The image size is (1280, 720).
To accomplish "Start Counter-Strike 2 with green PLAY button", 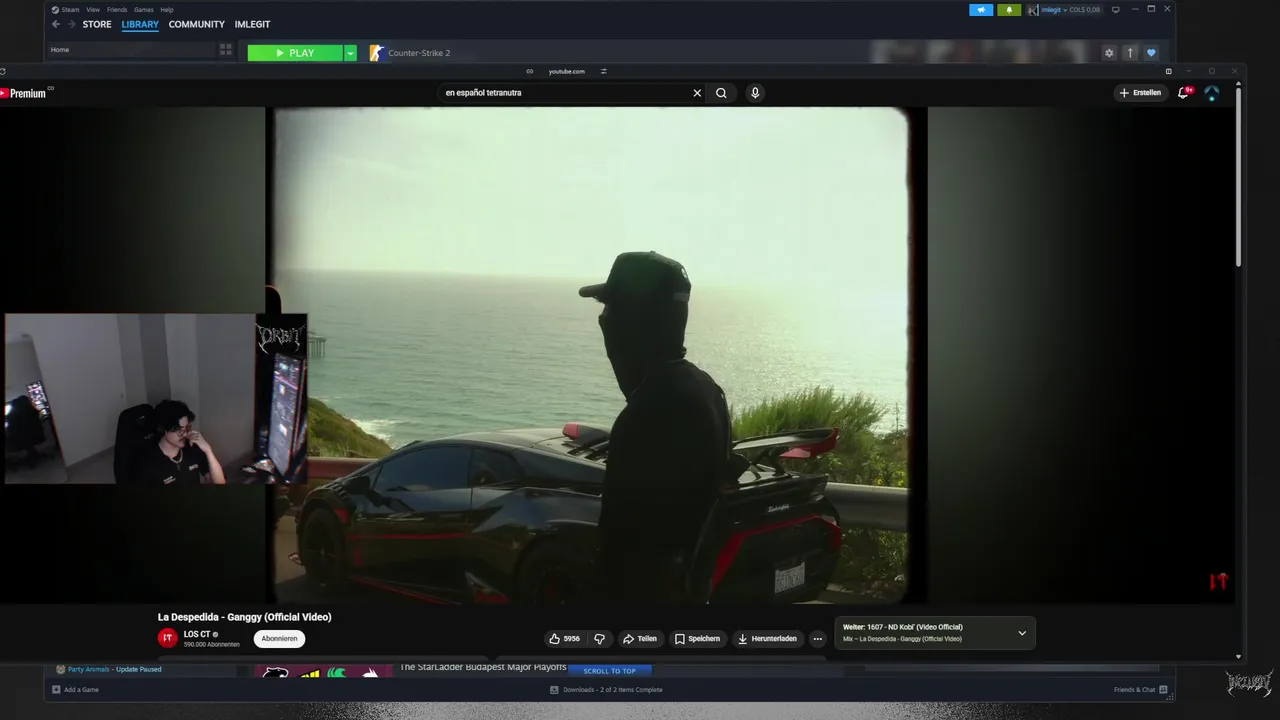I will pyautogui.click(x=295, y=53).
